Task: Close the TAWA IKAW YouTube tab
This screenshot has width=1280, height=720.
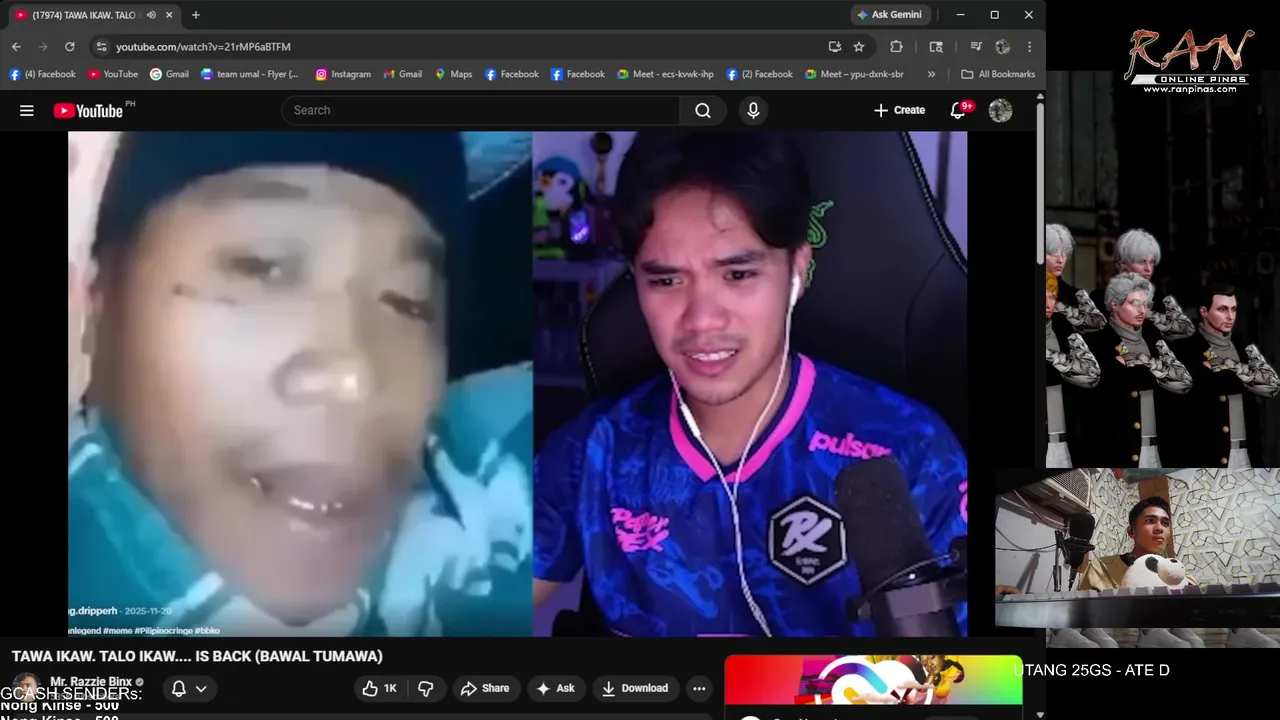Action: (x=169, y=15)
